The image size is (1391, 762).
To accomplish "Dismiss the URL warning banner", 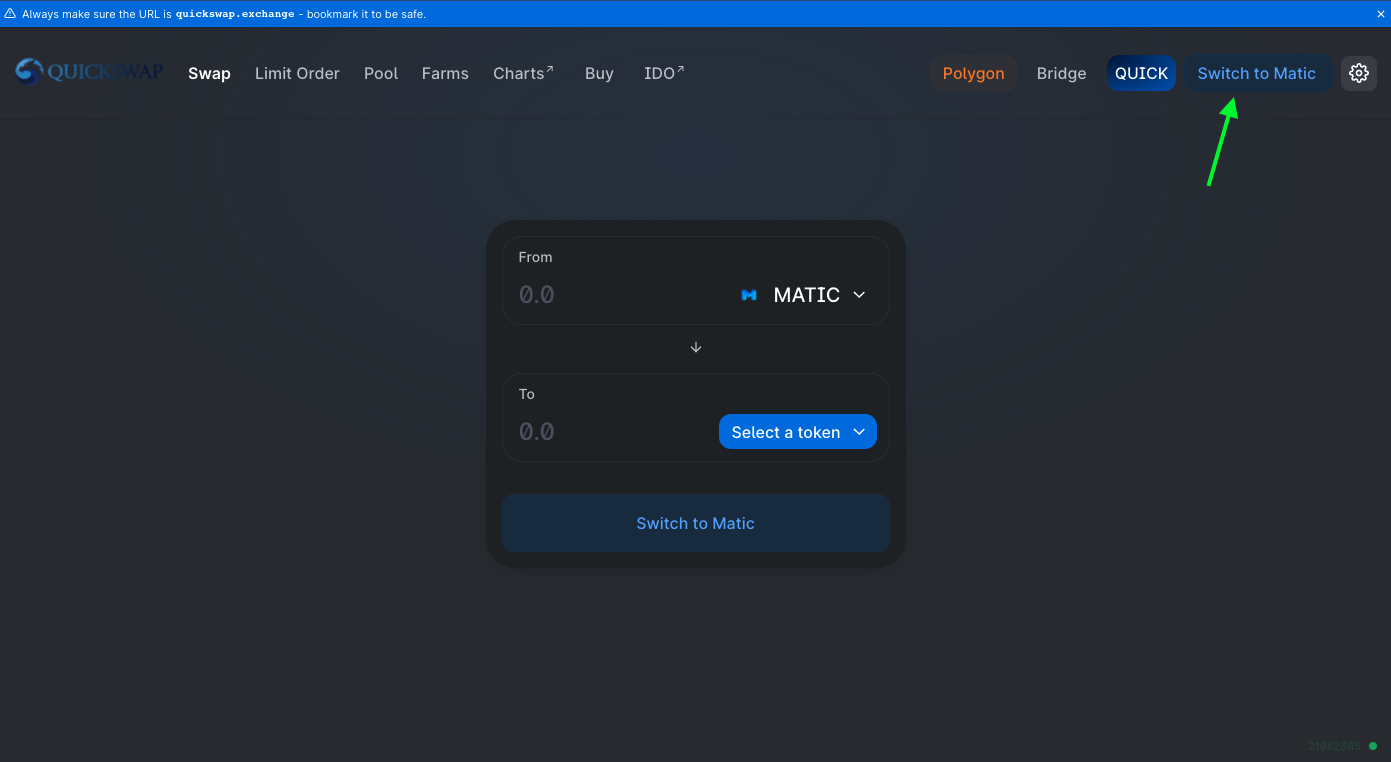I will pyautogui.click(x=1379, y=14).
